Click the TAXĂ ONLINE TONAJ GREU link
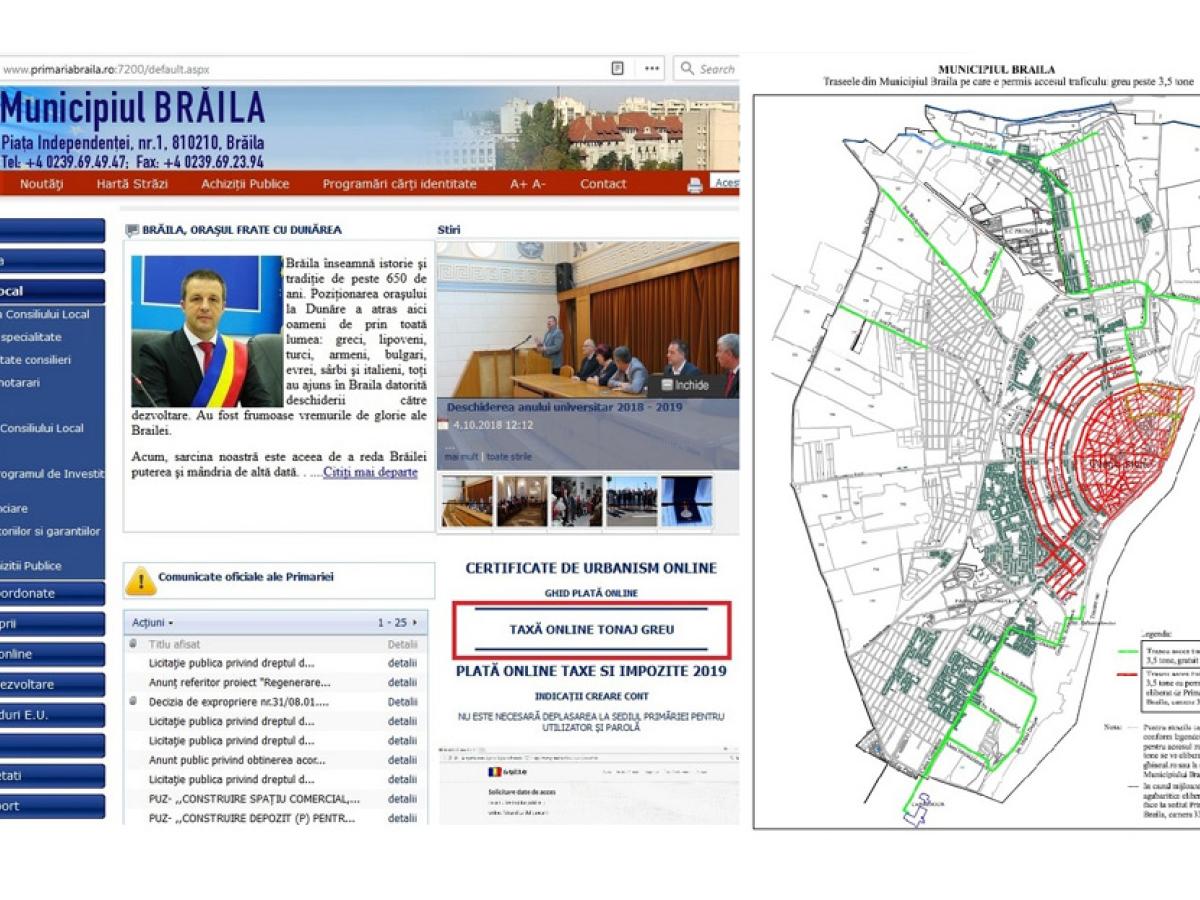 click(x=591, y=630)
